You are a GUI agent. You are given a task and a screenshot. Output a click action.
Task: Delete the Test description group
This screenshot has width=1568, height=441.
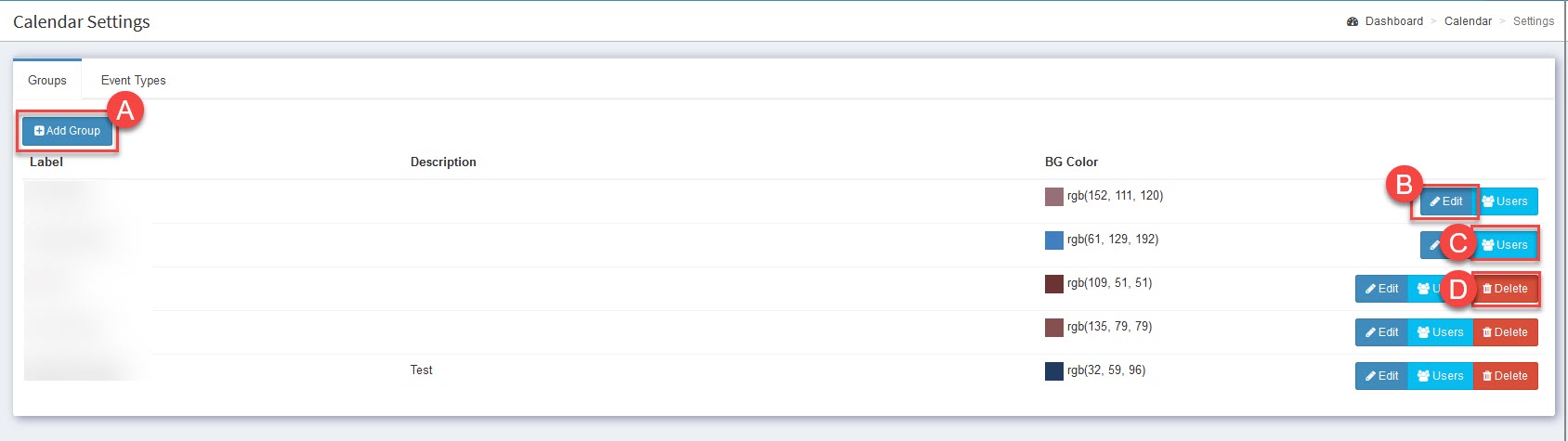click(x=1505, y=376)
